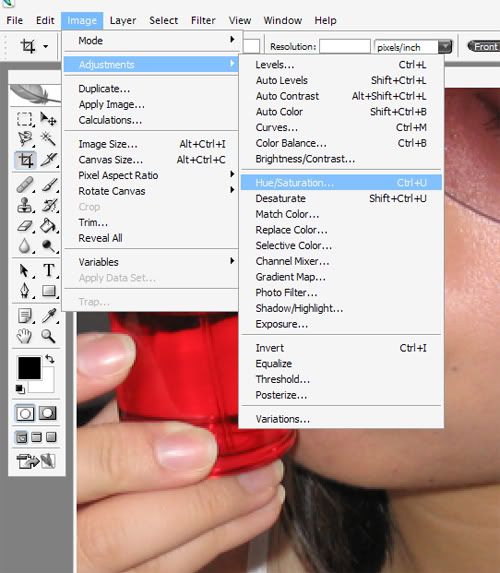Screen dimensions: 500x573
Task: Select the Rectangular Marquee tool
Action: click(24, 119)
